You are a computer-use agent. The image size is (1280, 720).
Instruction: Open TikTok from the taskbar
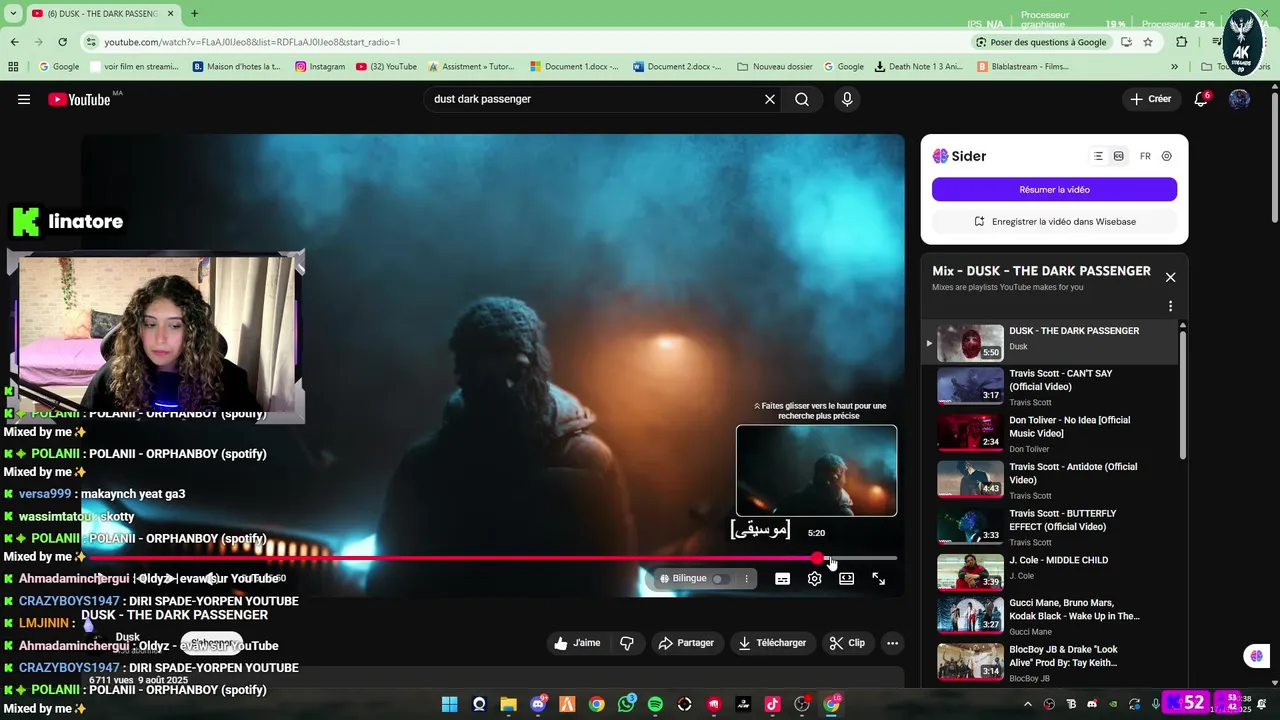pos(772,704)
